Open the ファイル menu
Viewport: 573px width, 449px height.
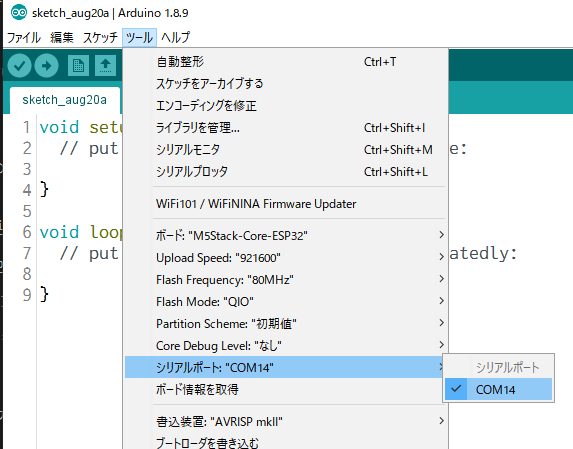[24, 37]
